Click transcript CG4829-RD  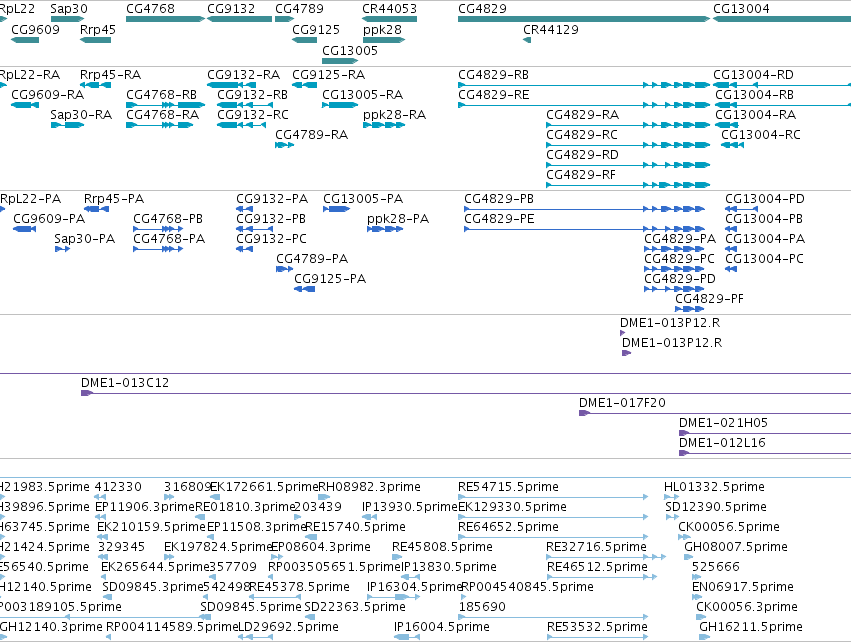pyautogui.click(x=628, y=165)
